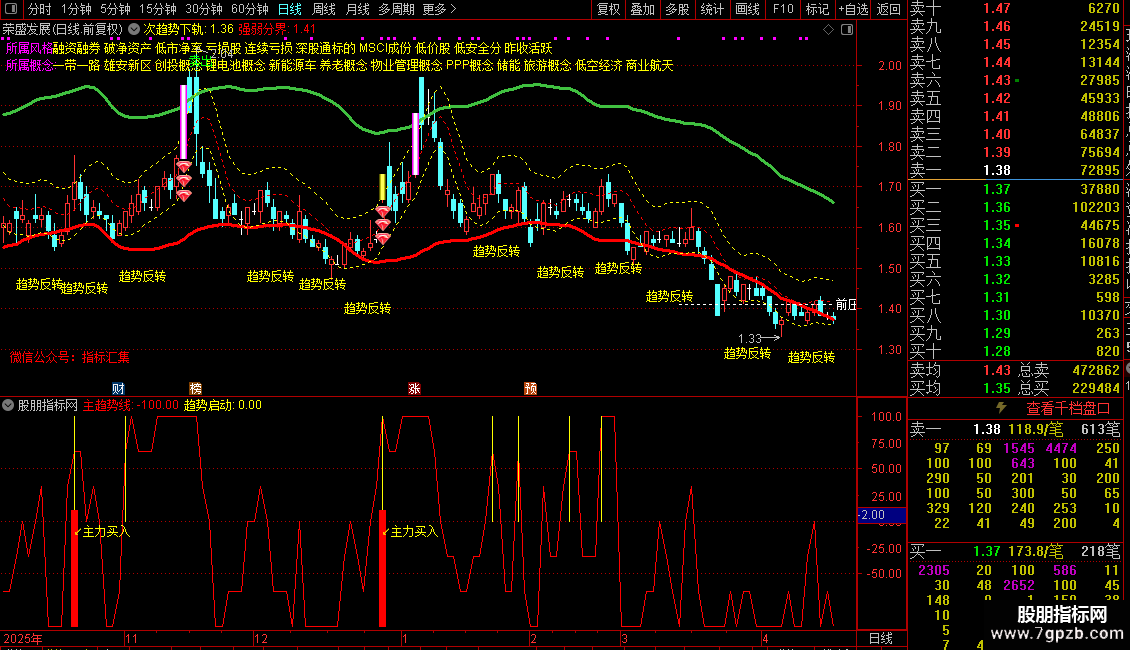Click the split-window icon beside the diamond
Viewport: 1130px width, 650px height.
(x=847, y=30)
